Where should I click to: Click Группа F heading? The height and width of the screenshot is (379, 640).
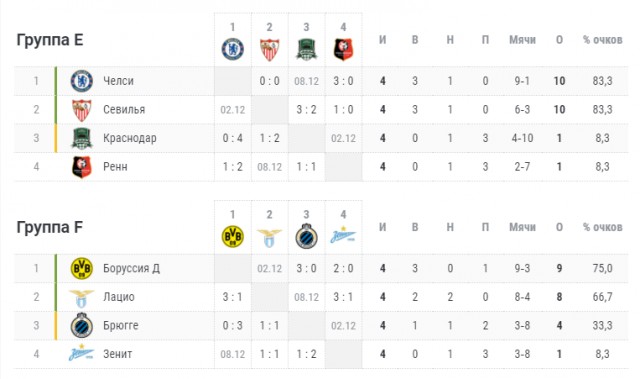(x=49, y=228)
